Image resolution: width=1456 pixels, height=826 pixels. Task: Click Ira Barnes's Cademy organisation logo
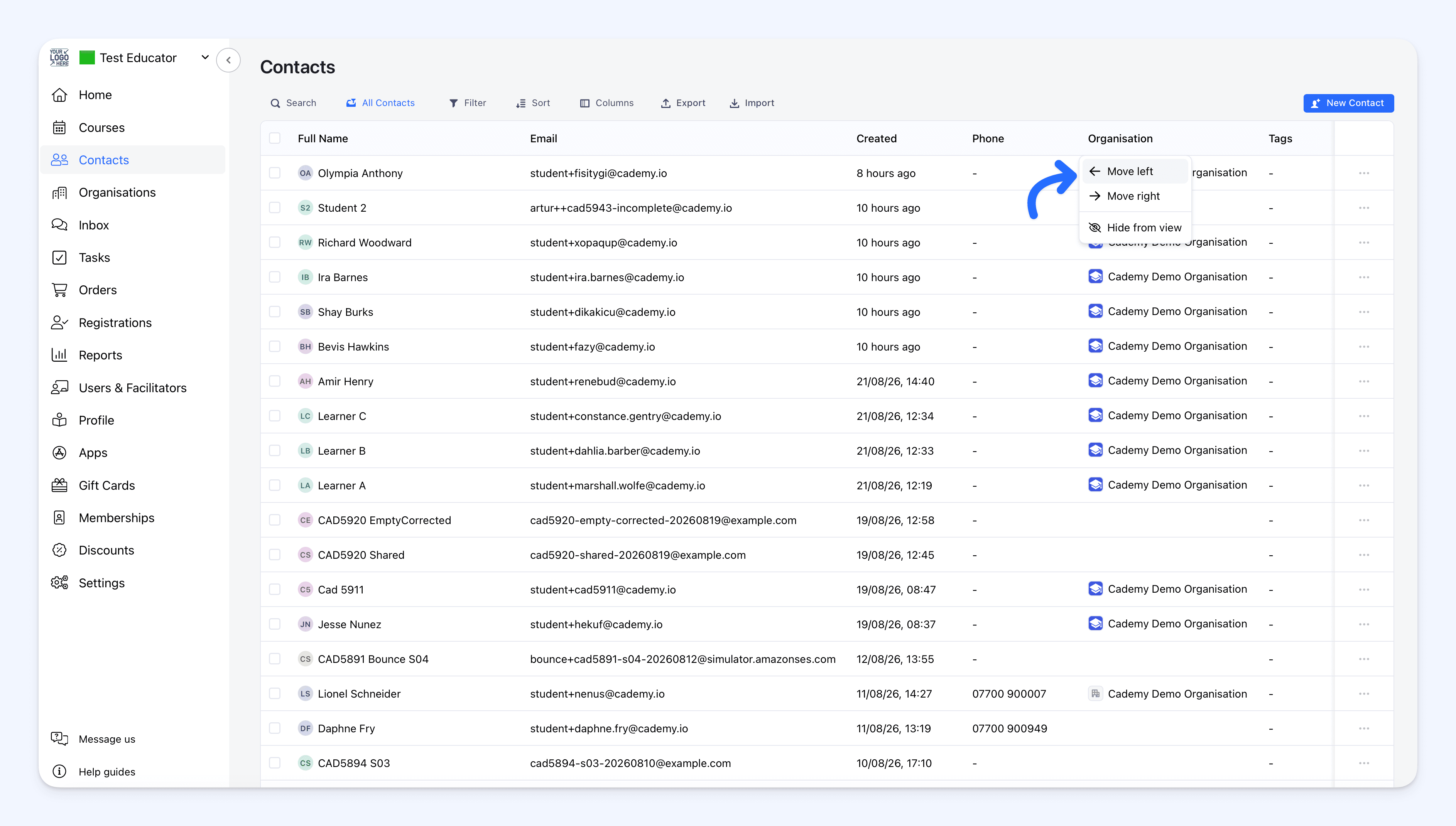pyautogui.click(x=1095, y=276)
